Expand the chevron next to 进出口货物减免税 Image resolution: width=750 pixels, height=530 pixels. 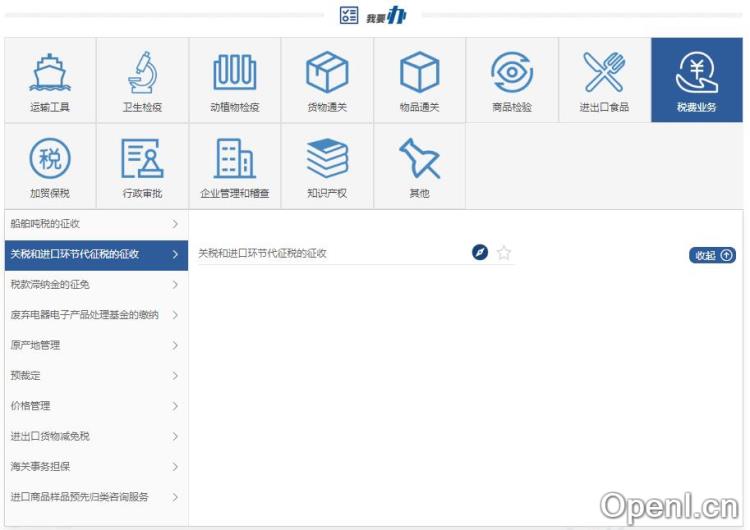pyautogui.click(x=175, y=436)
